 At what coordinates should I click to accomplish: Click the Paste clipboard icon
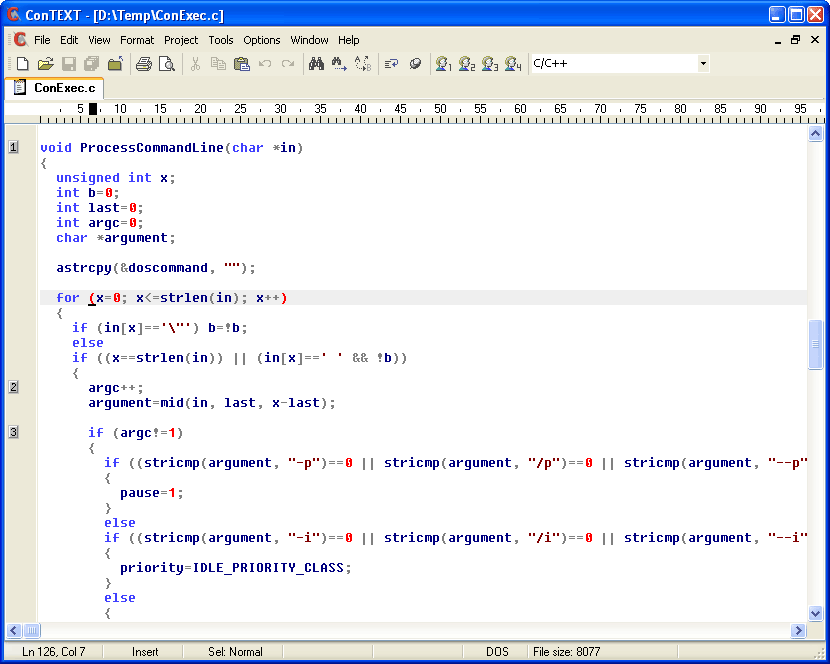[241, 64]
